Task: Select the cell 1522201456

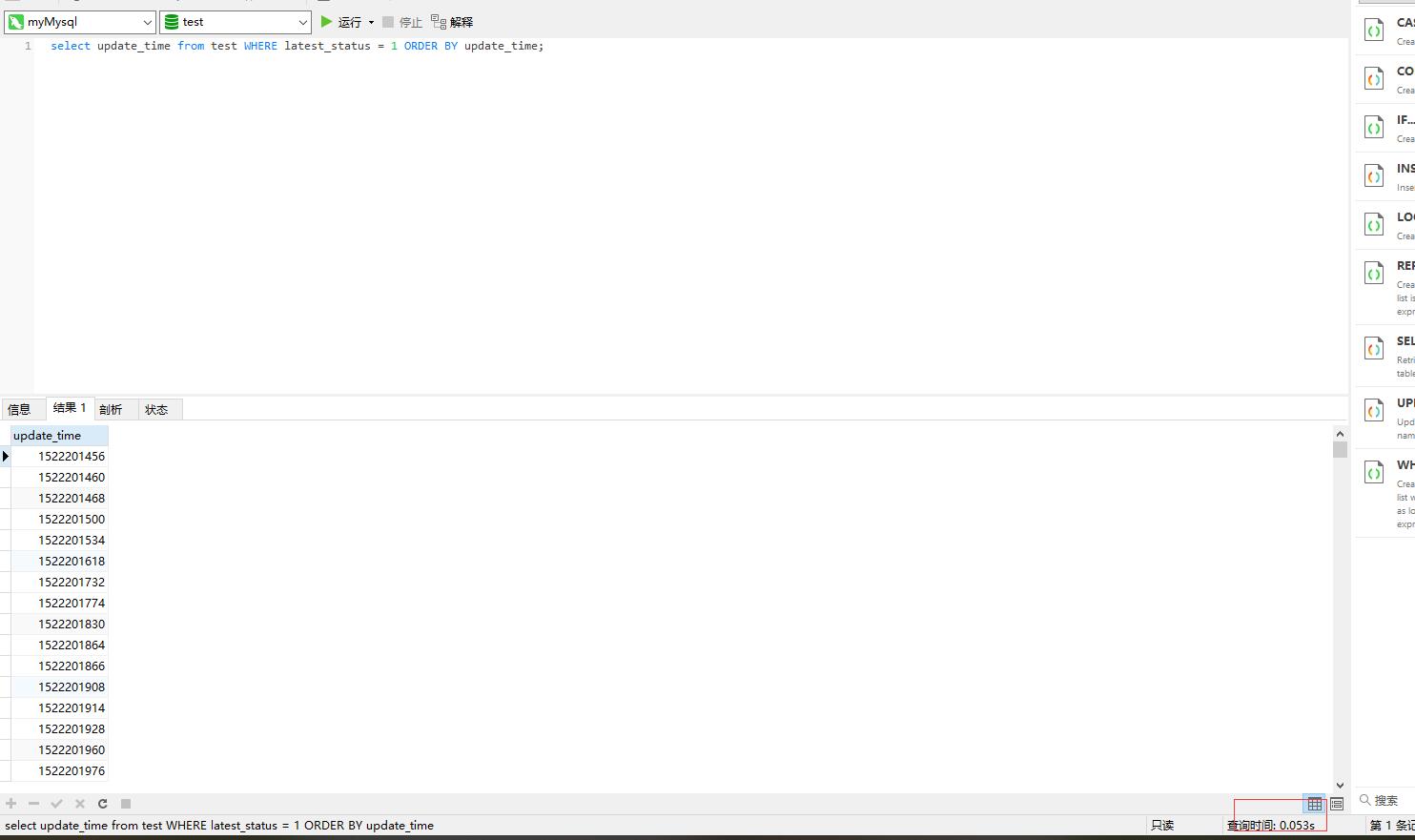Action: pyautogui.click(x=59, y=457)
